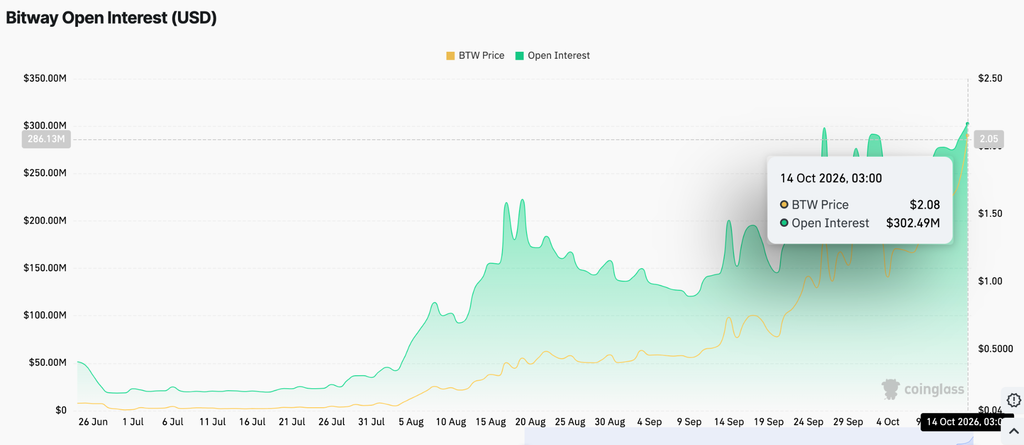Image resolution: width=1024 pixels, height=445 pixels.
Task: Click the '10 Aug' x-axis date label
Action: point(451,422)
